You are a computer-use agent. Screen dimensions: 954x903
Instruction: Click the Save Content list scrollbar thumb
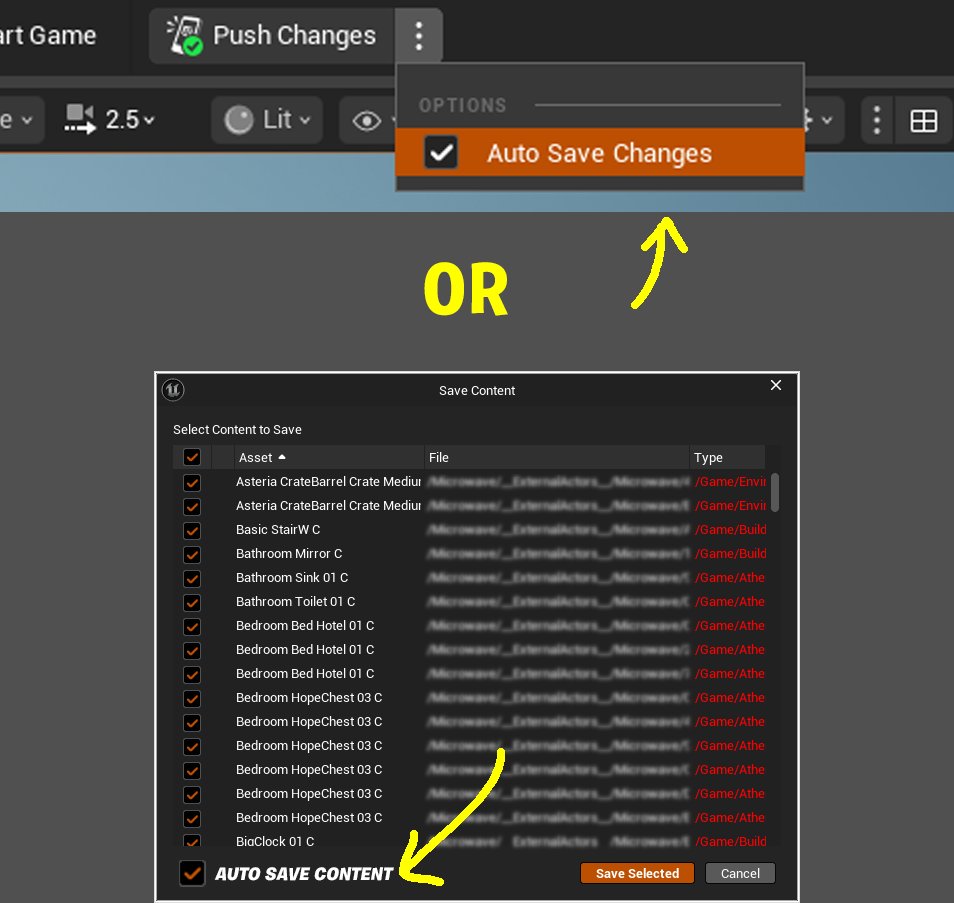(775, 492)
